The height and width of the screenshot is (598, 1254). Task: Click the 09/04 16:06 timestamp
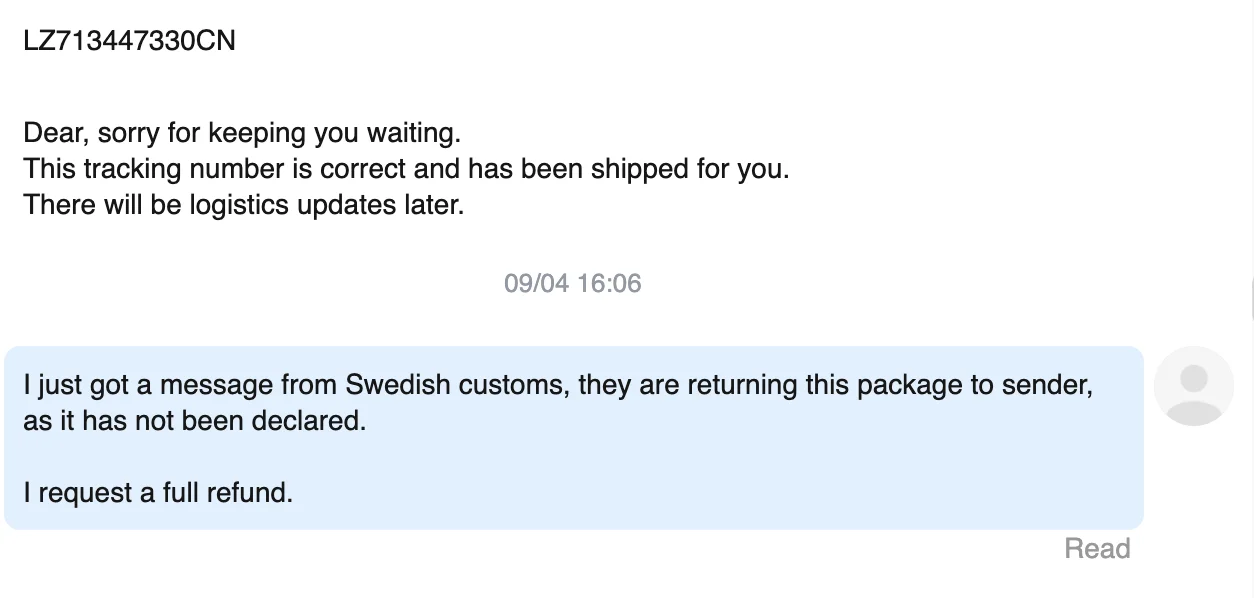572,283
